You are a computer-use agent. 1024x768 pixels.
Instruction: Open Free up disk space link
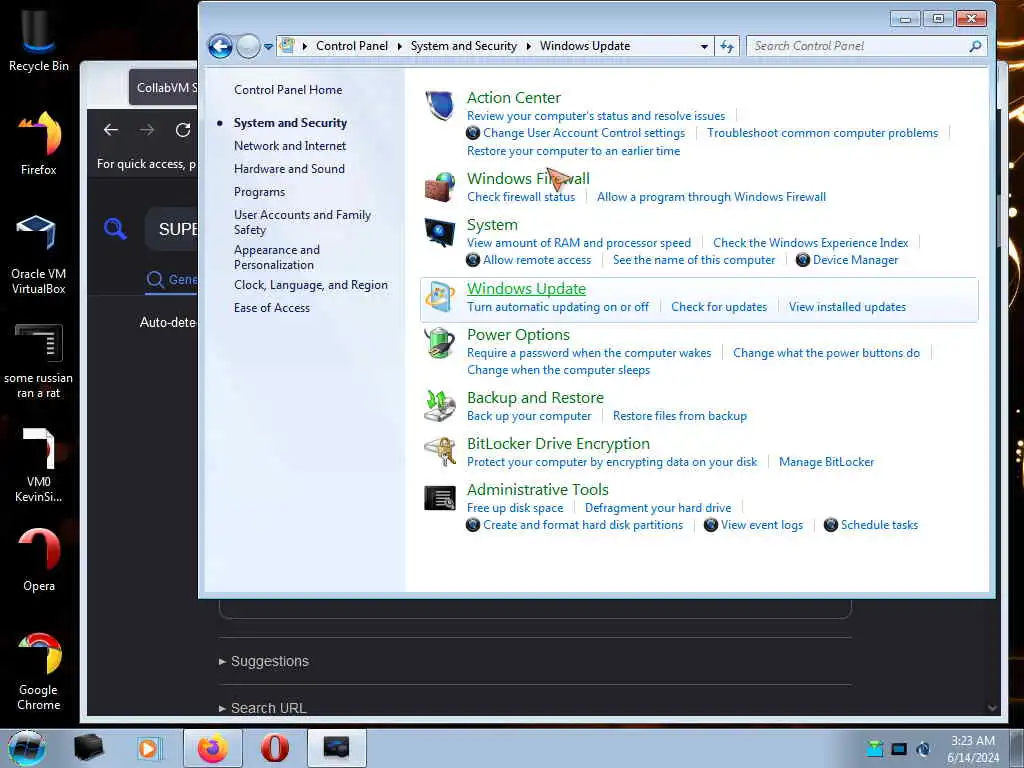515,507
